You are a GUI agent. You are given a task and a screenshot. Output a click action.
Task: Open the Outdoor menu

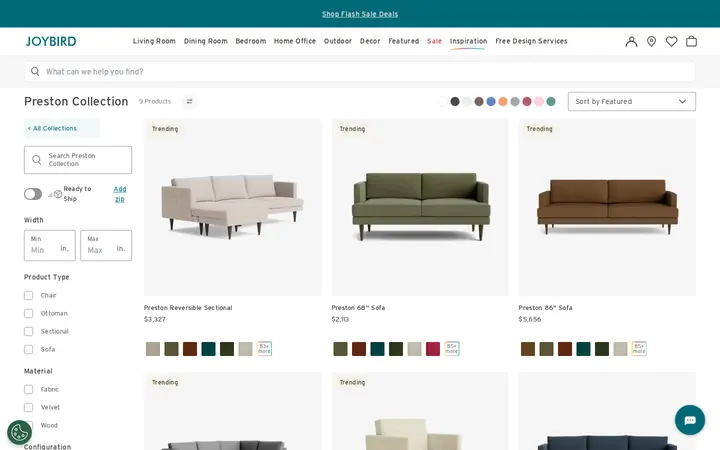point(338,41)
